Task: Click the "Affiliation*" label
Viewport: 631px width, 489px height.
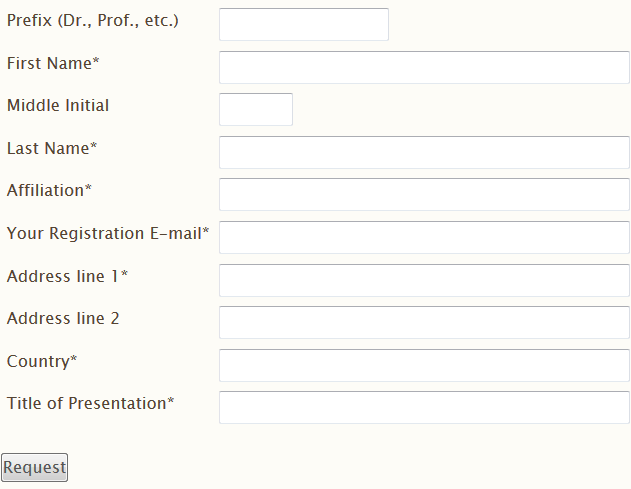Action: (49, 190)
